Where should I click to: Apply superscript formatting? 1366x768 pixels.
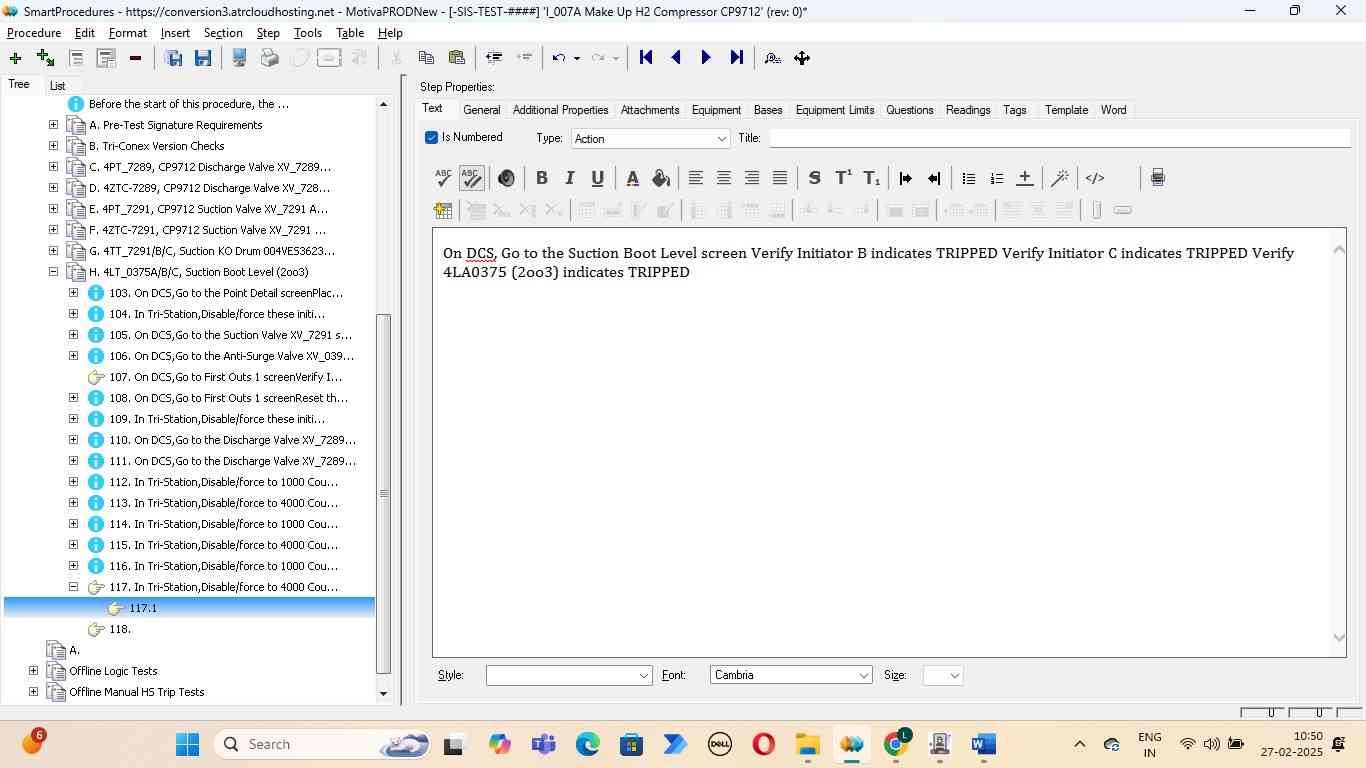[843, 178]
